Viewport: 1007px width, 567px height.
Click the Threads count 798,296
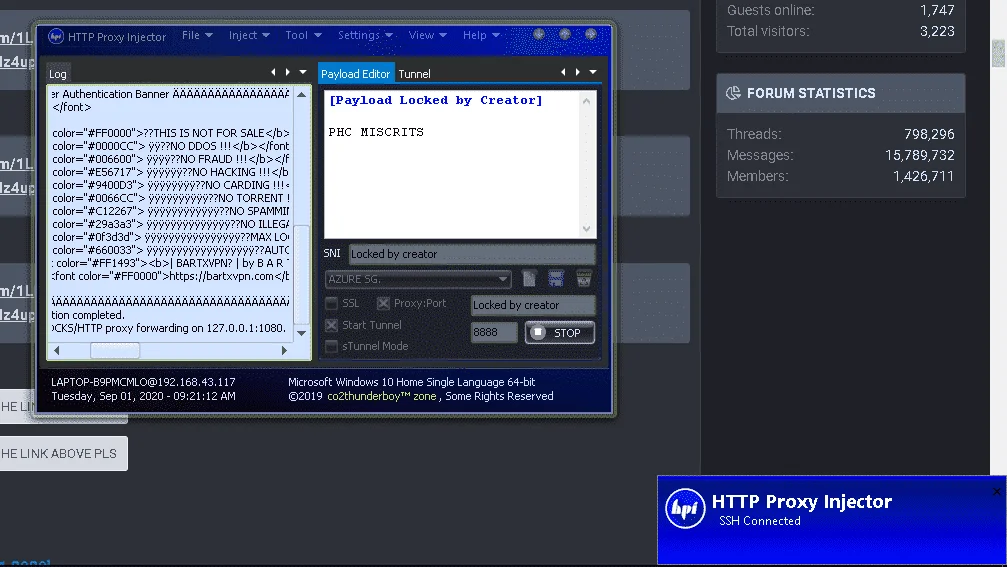click(929, 134)
